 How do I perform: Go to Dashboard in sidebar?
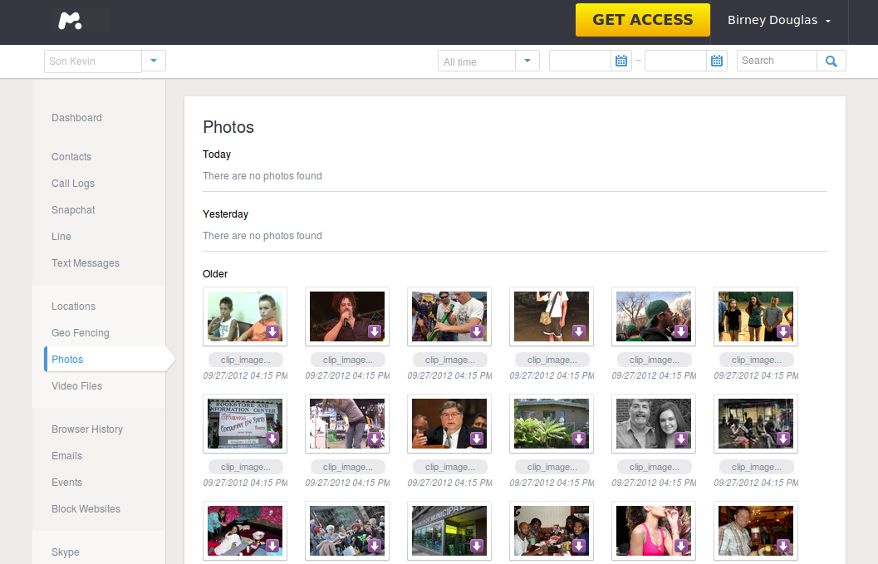point(77,118)
